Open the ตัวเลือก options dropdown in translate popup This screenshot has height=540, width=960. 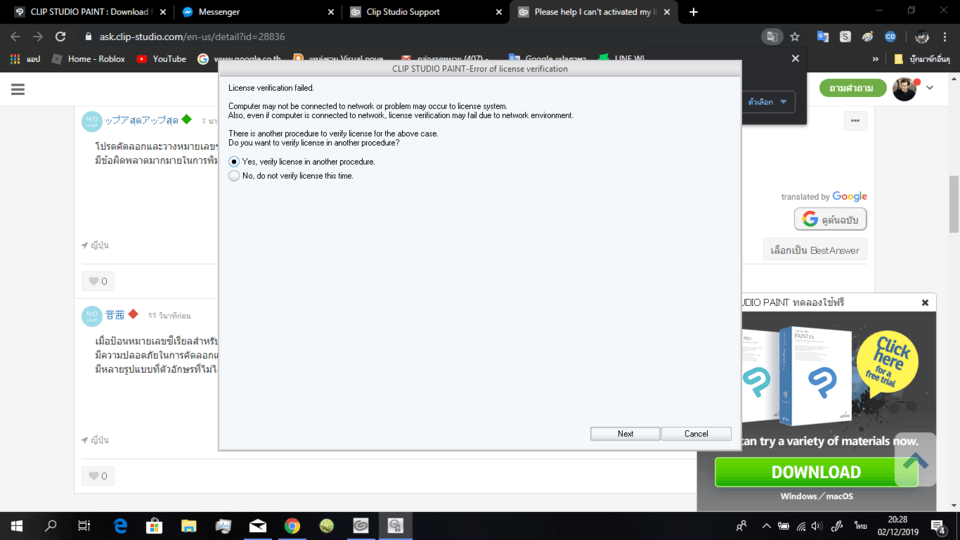[x=768, y=102]
